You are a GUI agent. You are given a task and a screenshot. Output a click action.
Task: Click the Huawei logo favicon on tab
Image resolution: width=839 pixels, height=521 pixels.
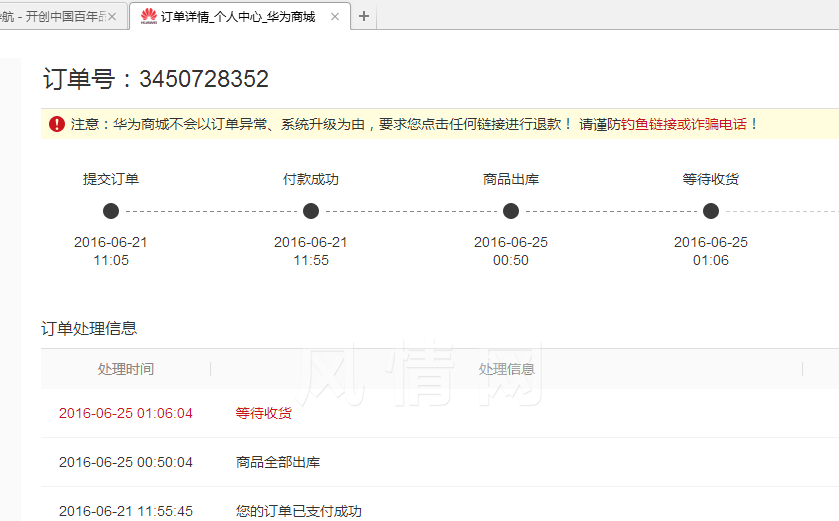pos(148,16)
